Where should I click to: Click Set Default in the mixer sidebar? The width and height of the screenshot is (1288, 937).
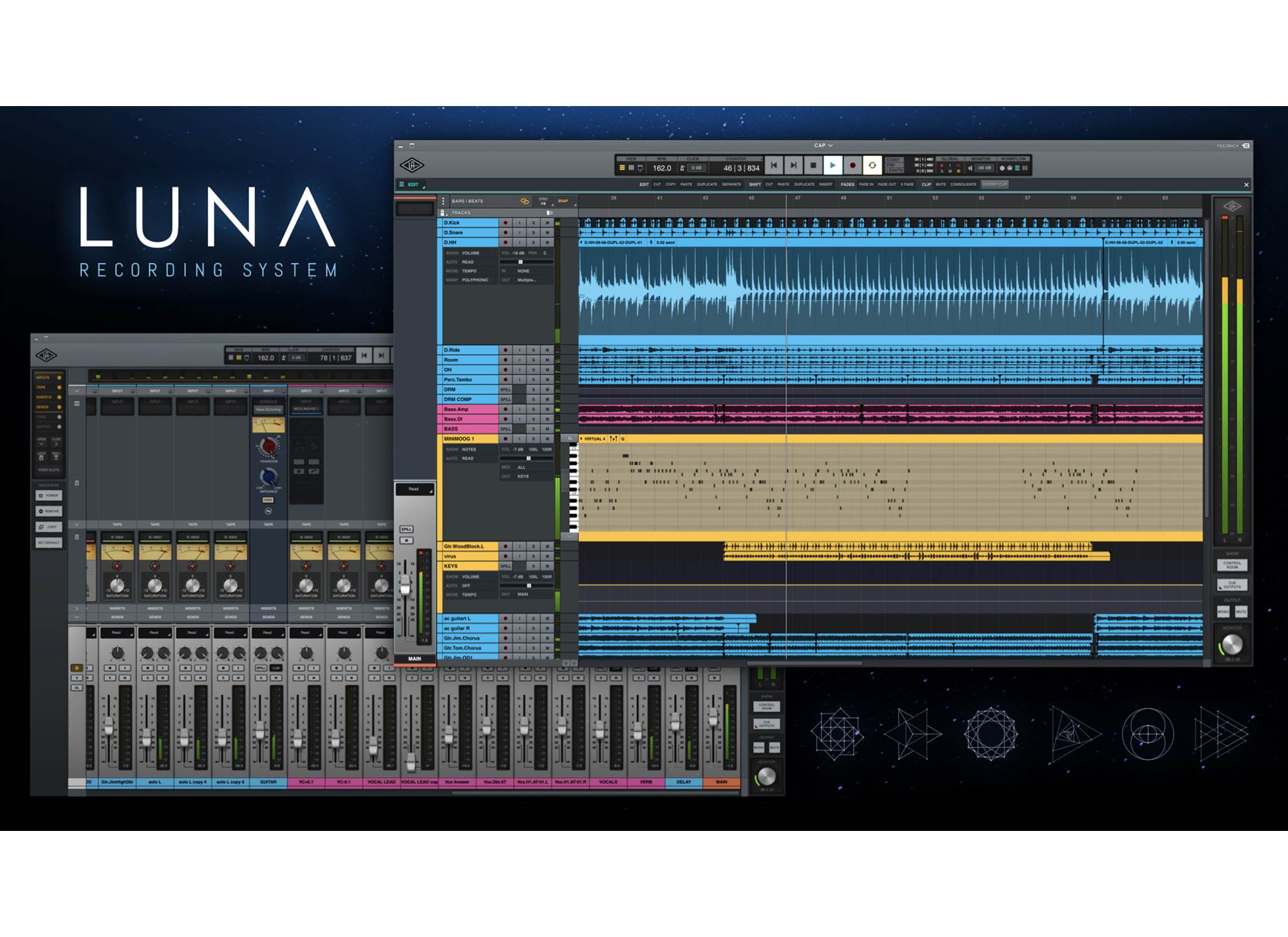pos(49,543)
